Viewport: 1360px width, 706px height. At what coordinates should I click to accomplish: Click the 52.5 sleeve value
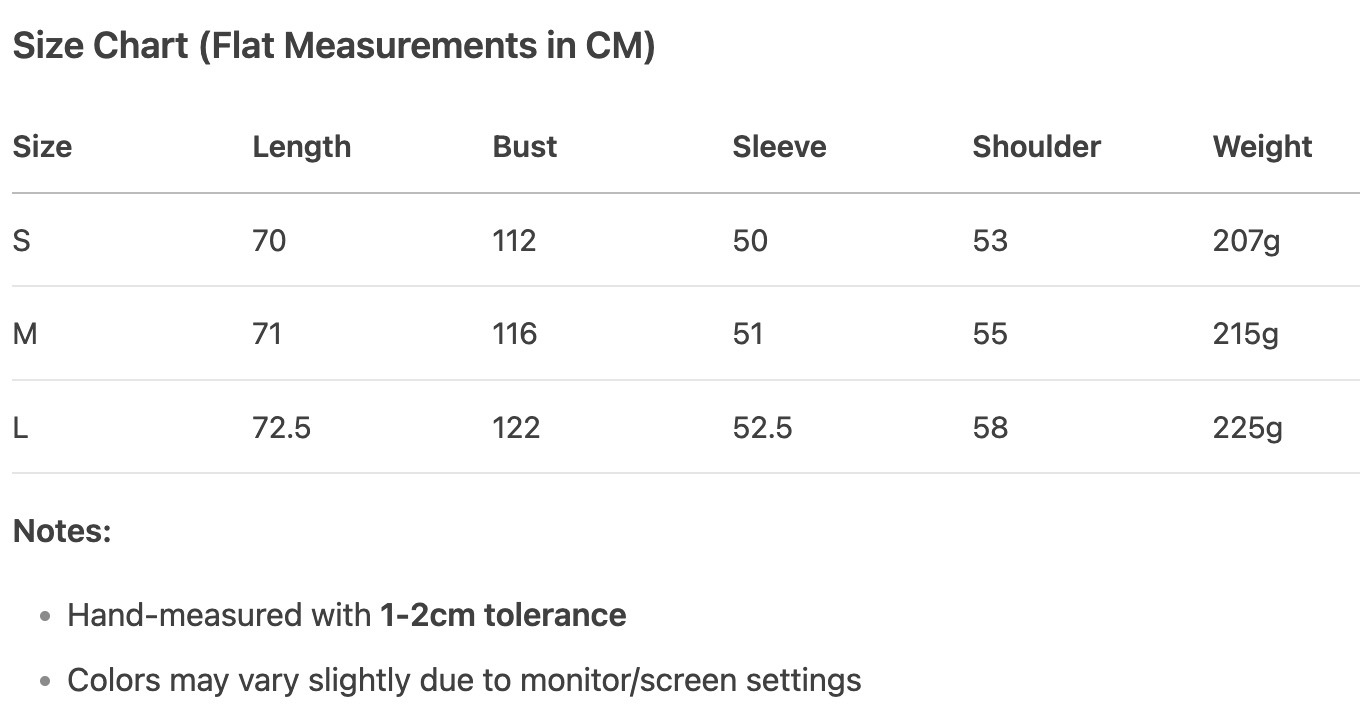(762, 428)
